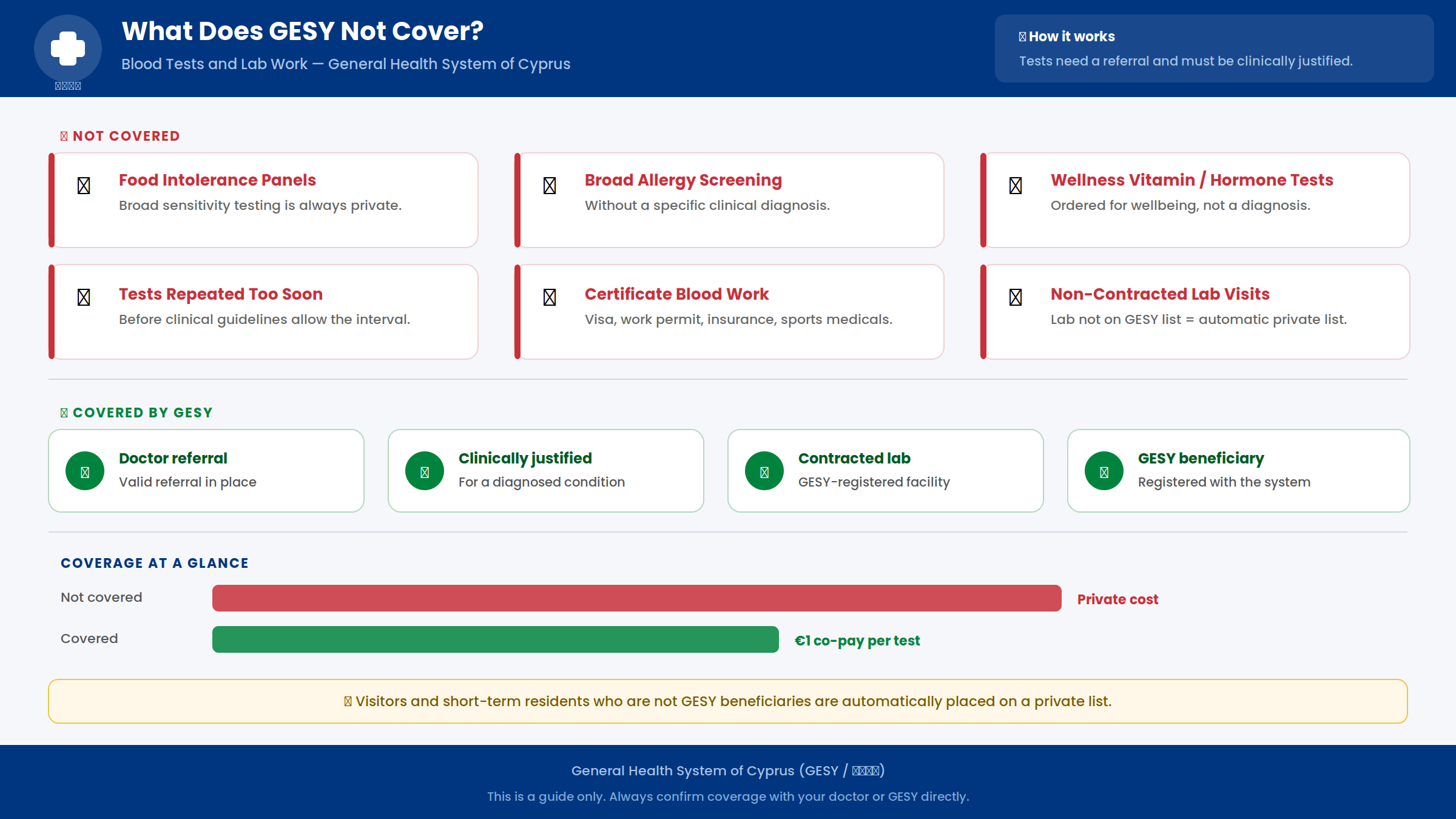Click 'GESY-registered facility' text
The height and width of the screenshot is (819, 1456).
coord(874,482)
